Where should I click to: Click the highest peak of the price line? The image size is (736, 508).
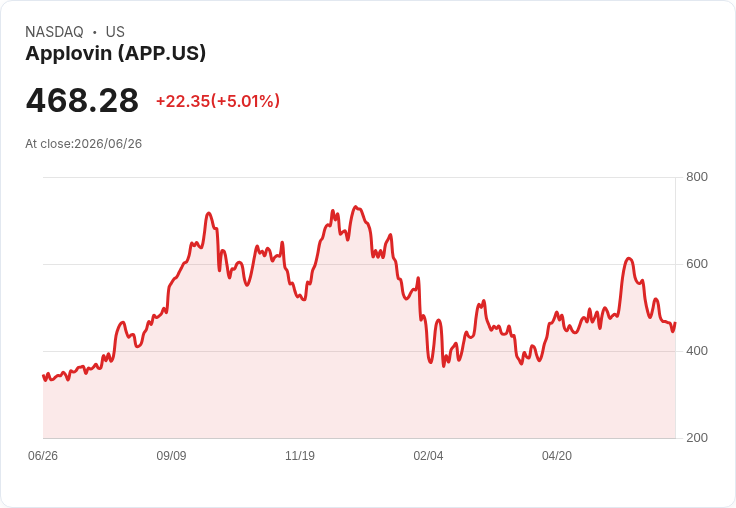click(355, 207)
